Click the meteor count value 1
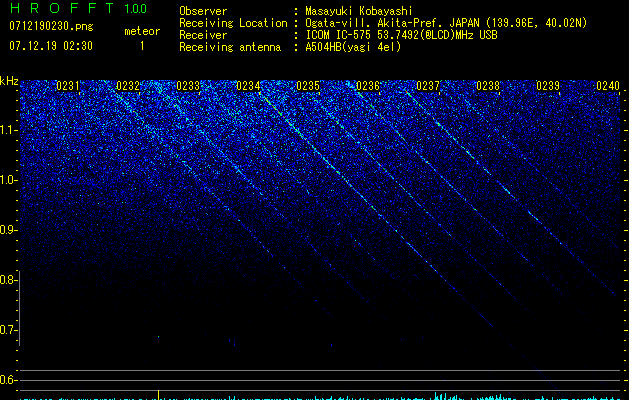Viewport: 629px width, 400px height. point(142,46)
